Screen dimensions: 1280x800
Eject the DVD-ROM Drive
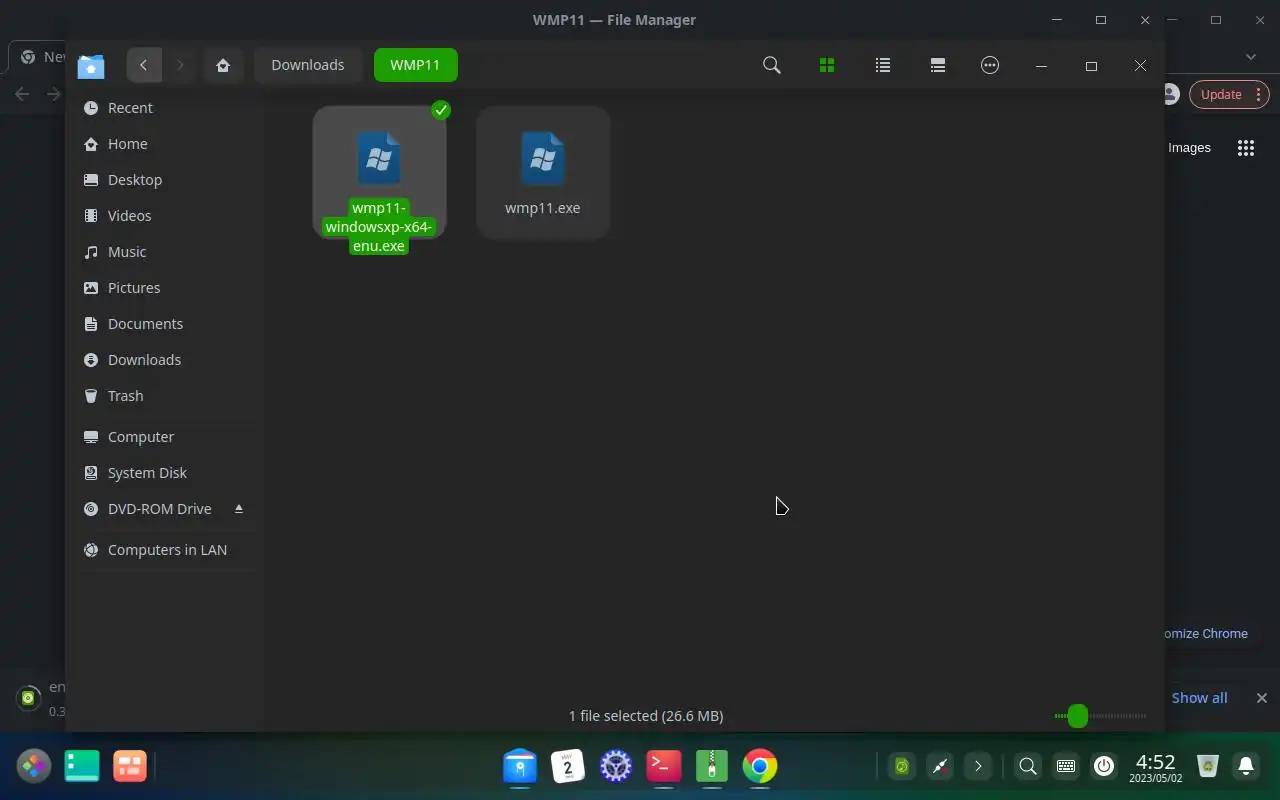click(x=239, y=509)
